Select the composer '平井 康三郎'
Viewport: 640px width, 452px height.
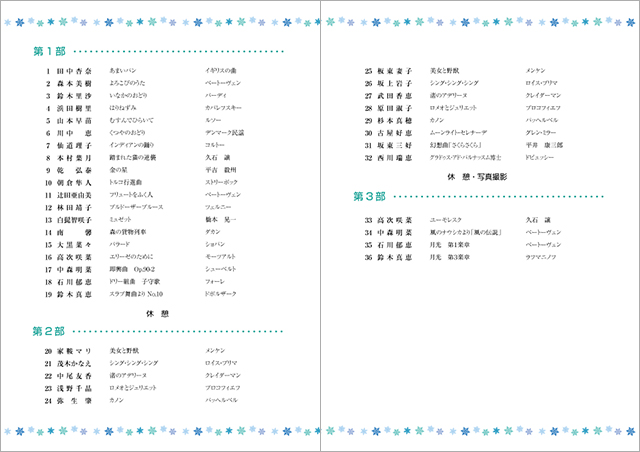click(544, 145)
